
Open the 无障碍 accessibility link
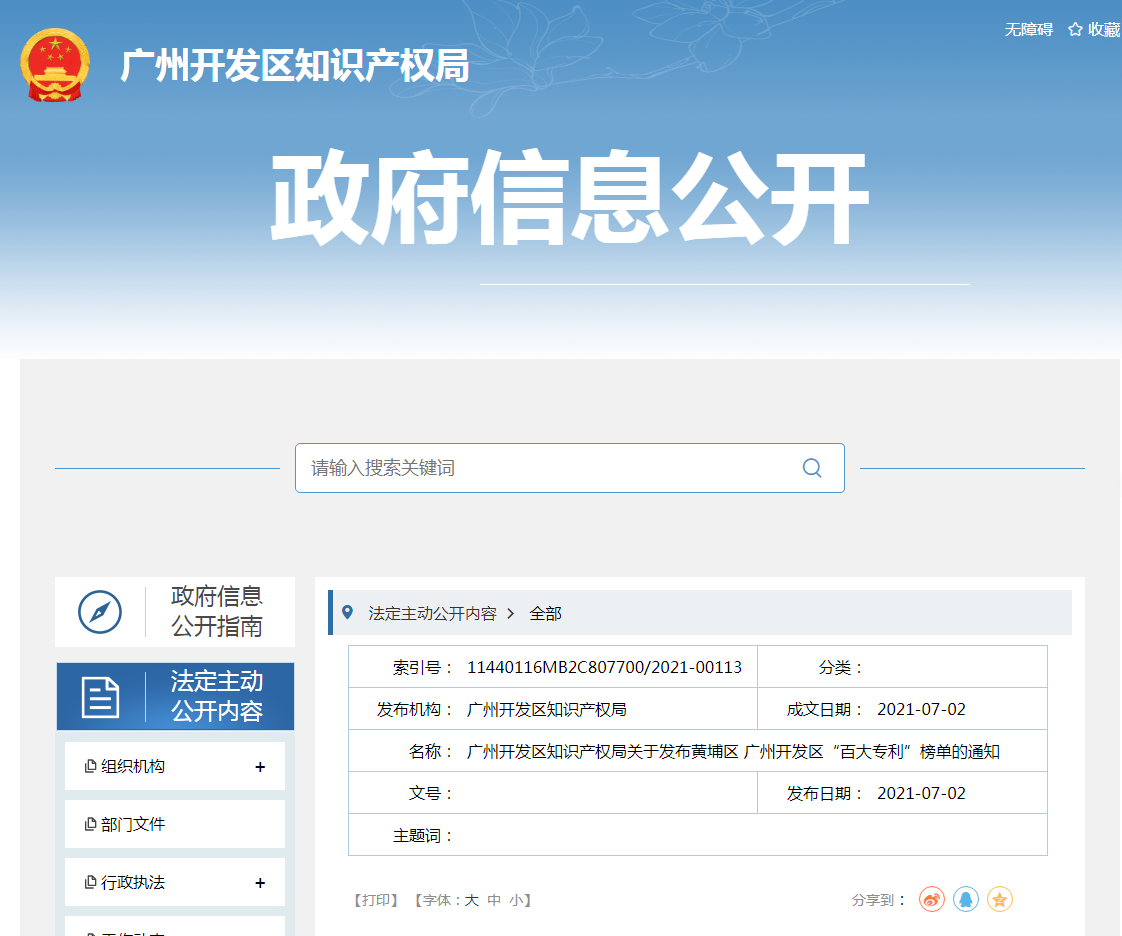click(1028, 29)
